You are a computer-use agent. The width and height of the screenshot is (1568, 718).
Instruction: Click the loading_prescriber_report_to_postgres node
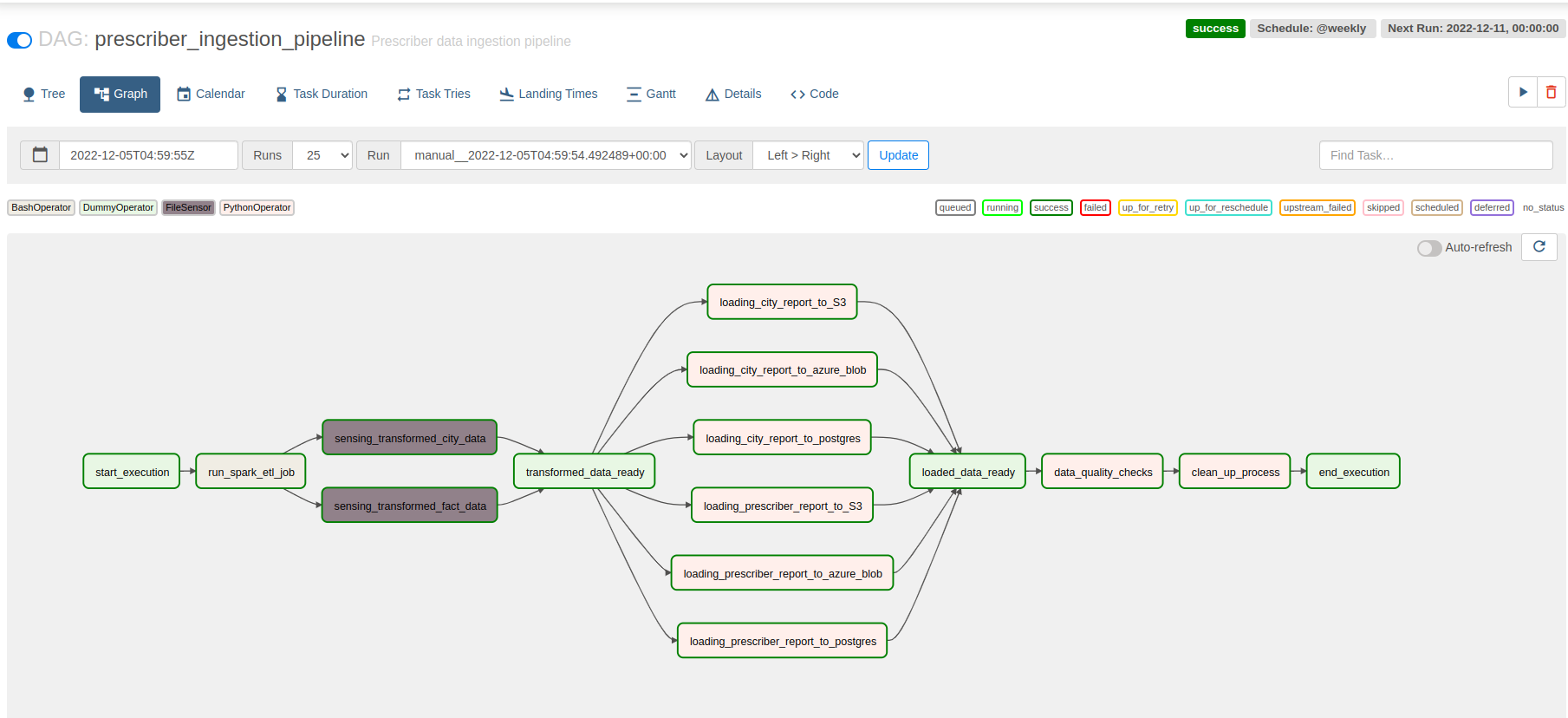pyautogui.click(x=783, y=641)
